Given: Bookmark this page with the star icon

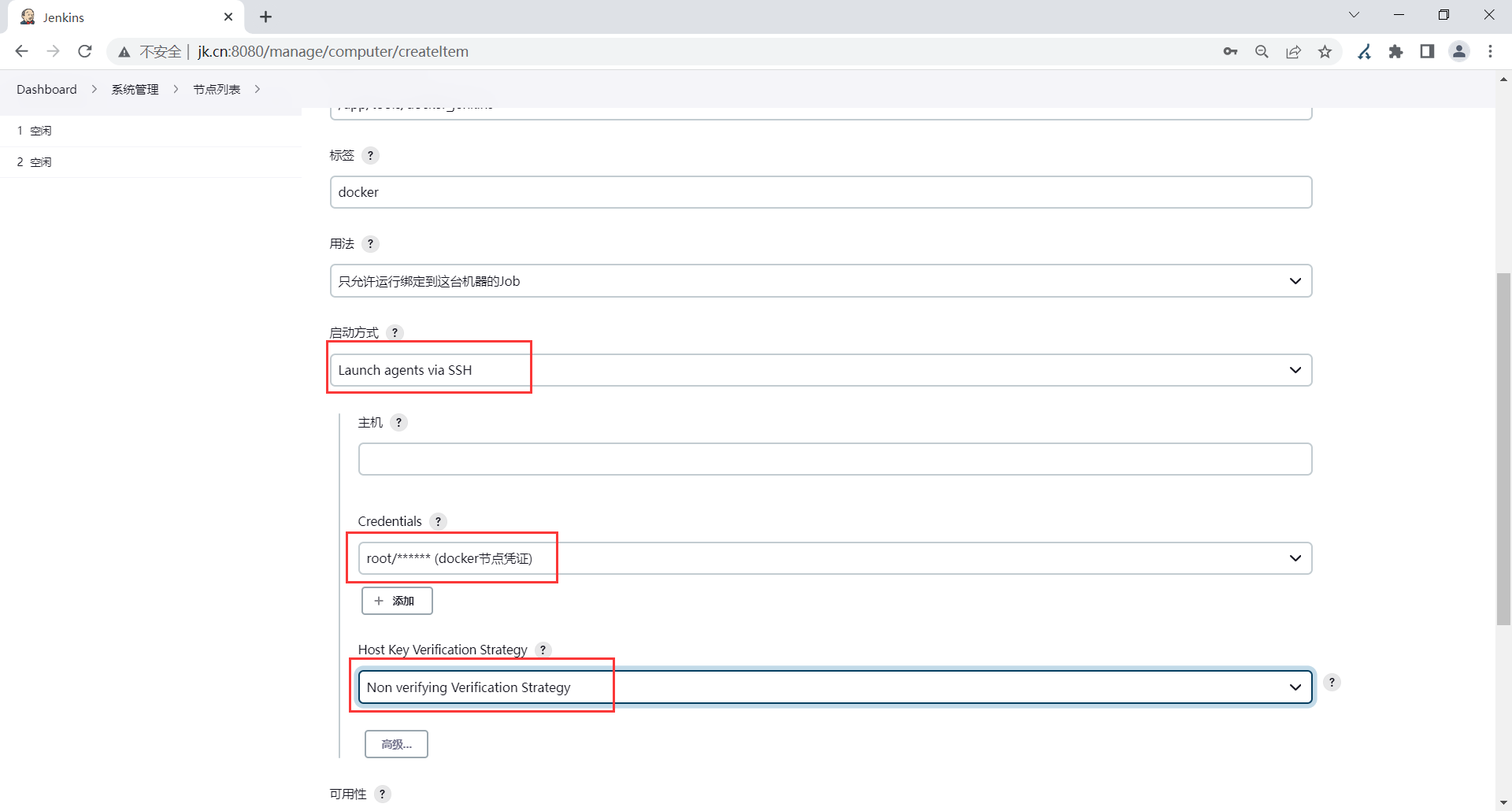Looking at the screenshot, I should click(1325, 52).
